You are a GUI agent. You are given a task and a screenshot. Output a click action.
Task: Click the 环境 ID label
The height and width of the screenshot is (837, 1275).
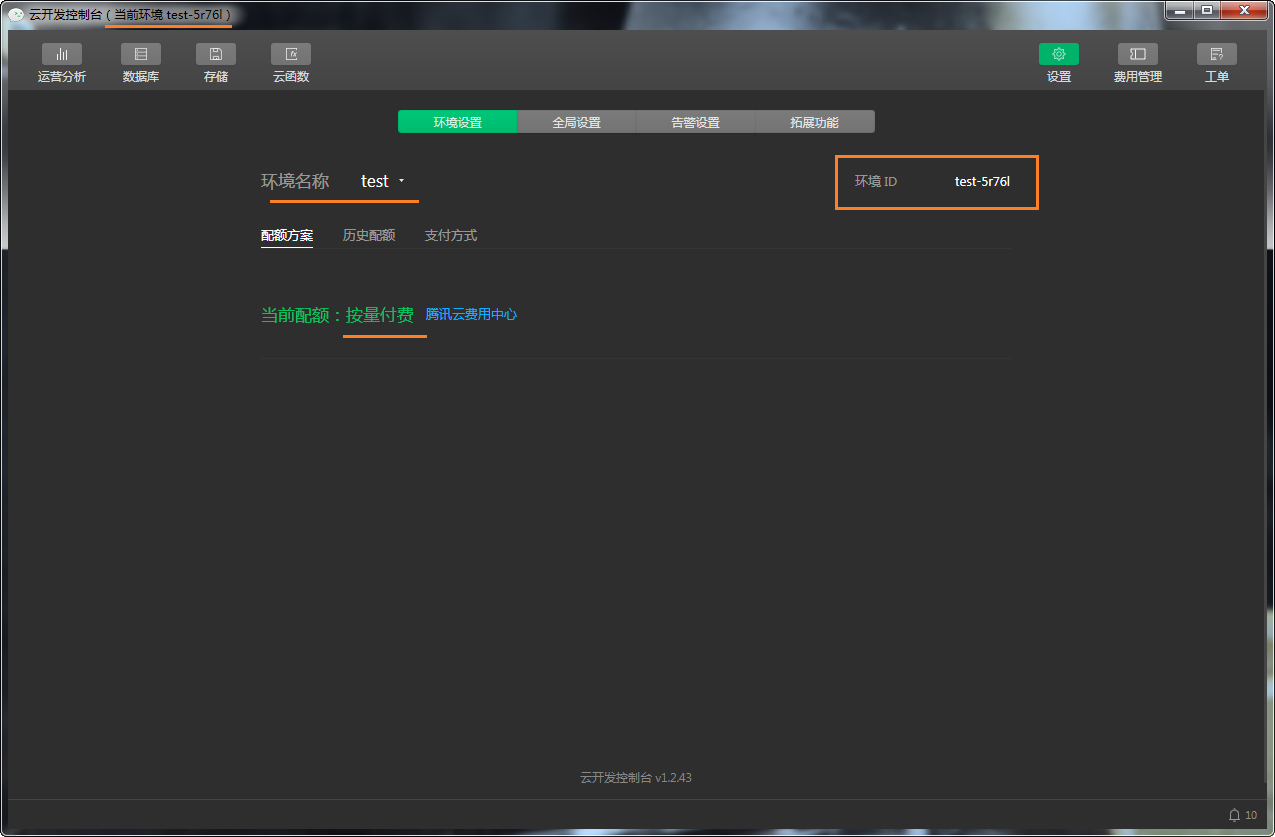click(876, 182)
